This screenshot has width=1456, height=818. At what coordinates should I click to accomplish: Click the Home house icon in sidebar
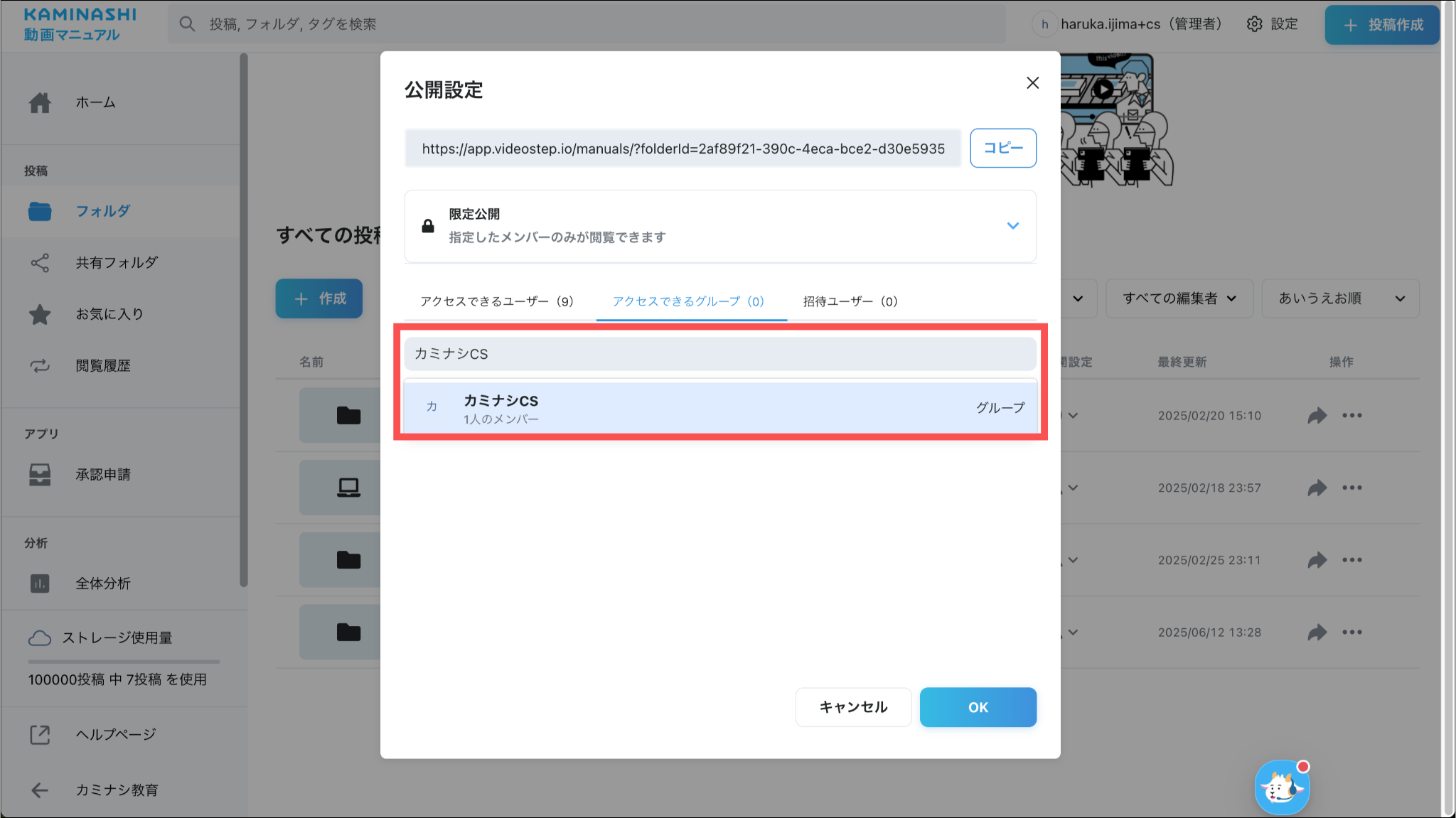tap(40, 103)
